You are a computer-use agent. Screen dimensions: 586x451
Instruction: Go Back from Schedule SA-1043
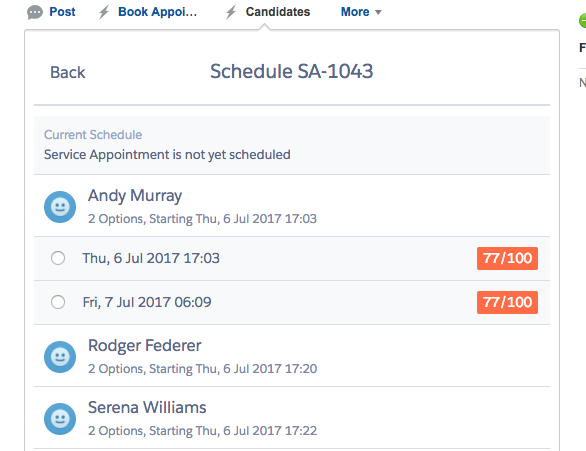[68, 72]
